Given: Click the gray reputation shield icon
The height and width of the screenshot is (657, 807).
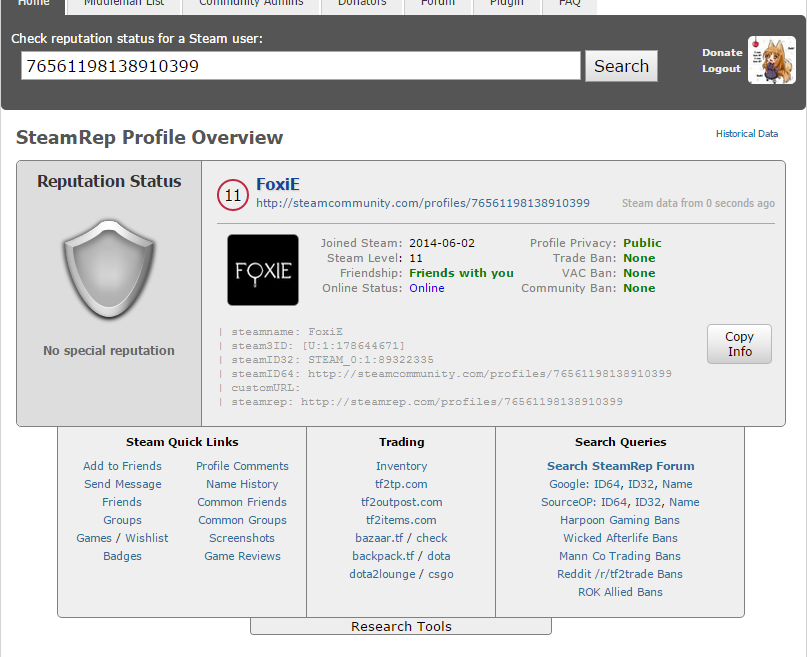Looking at the screenshot, I should (x=109, y=269).
